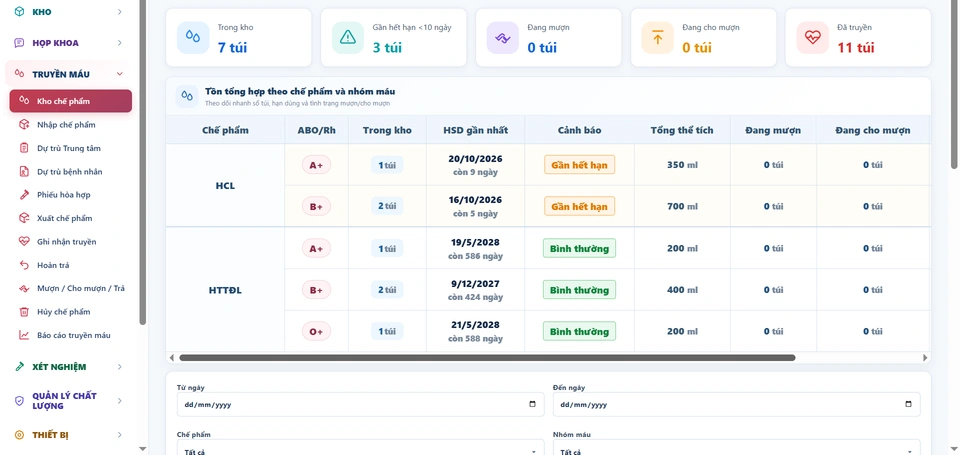Click the Xuất chế phẩm package icon
This screenshot has width=960, height=455.
(x=24, y=218)
